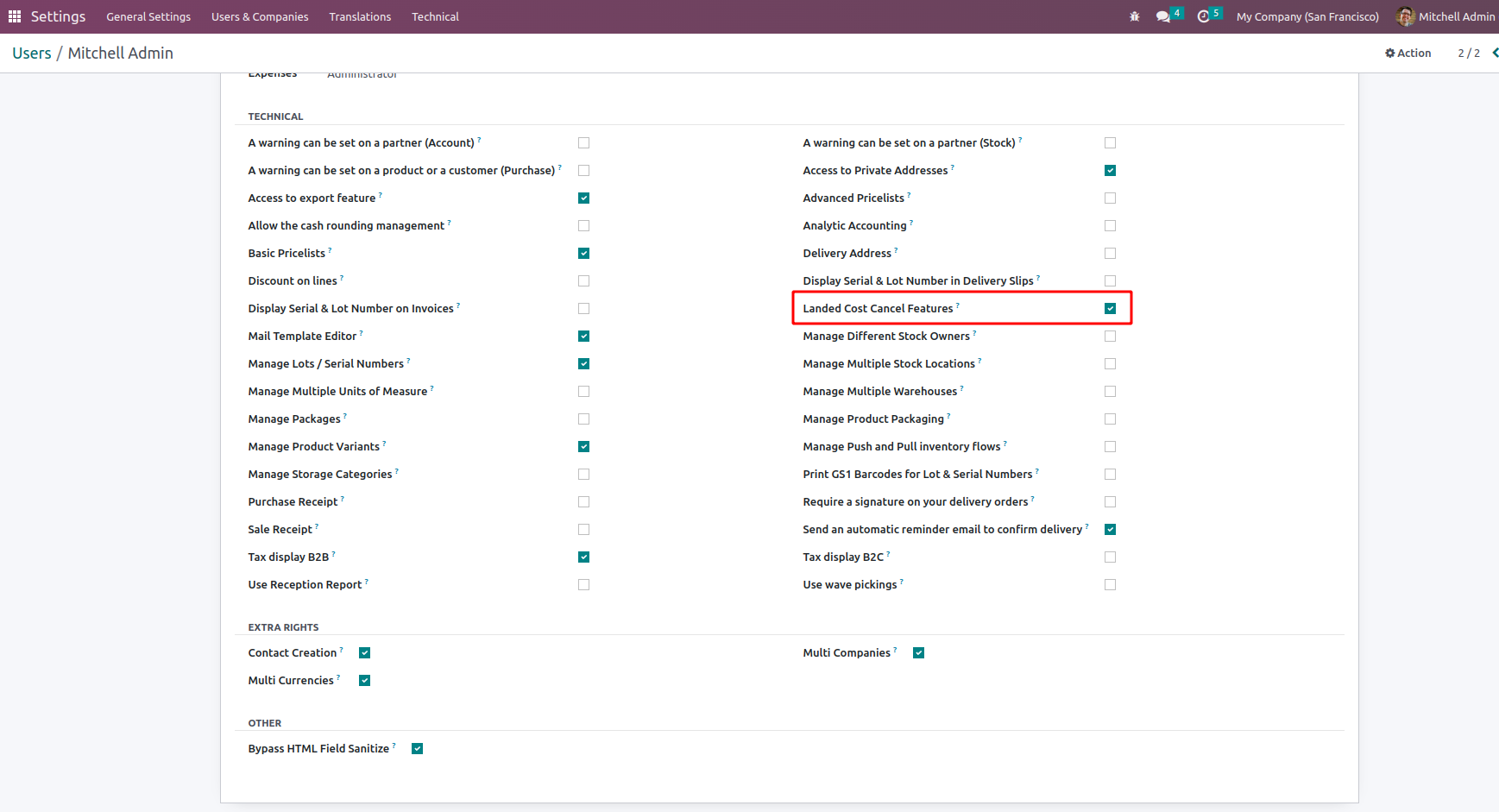Uncheck Landed Cost Cancel Features checkbox
1499x812 pixels.
pos(1110,308)
